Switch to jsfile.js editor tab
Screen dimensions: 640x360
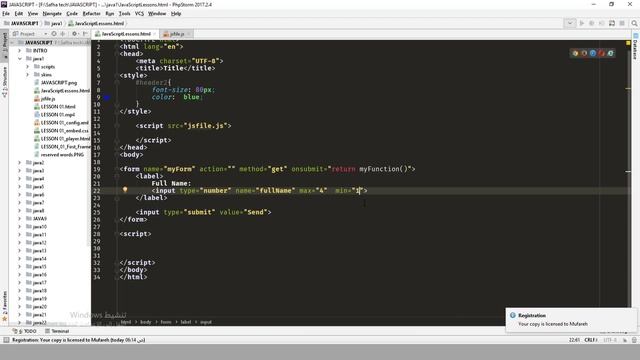(x=176, y=34)
